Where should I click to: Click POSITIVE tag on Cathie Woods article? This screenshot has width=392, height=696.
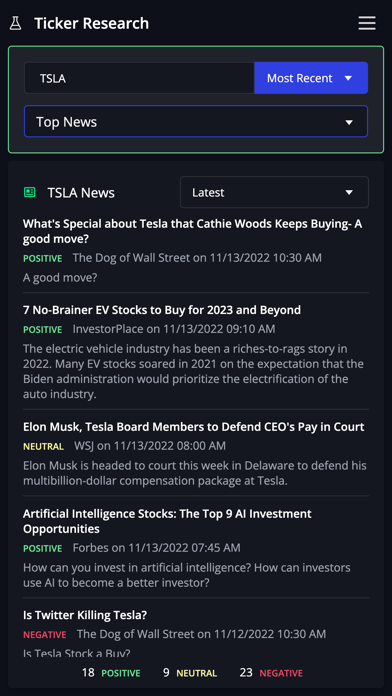[43, 258]
